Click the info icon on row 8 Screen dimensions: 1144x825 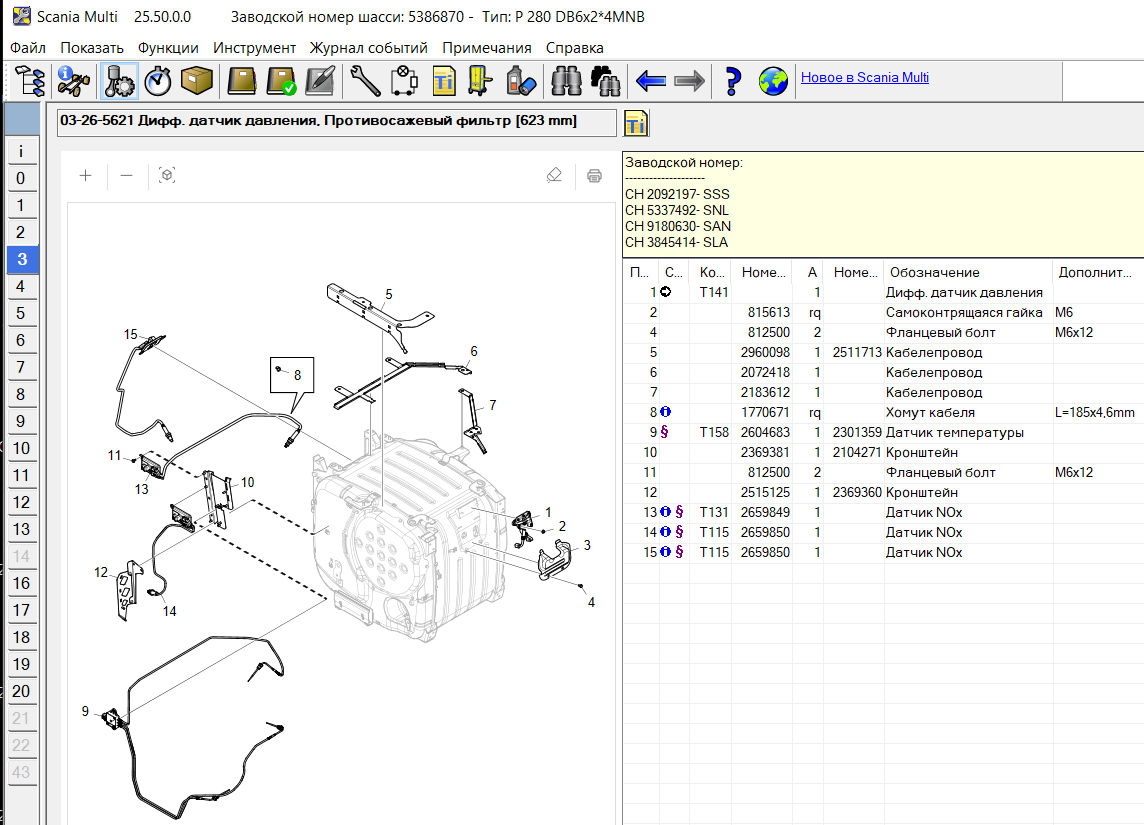coord(665,412)
